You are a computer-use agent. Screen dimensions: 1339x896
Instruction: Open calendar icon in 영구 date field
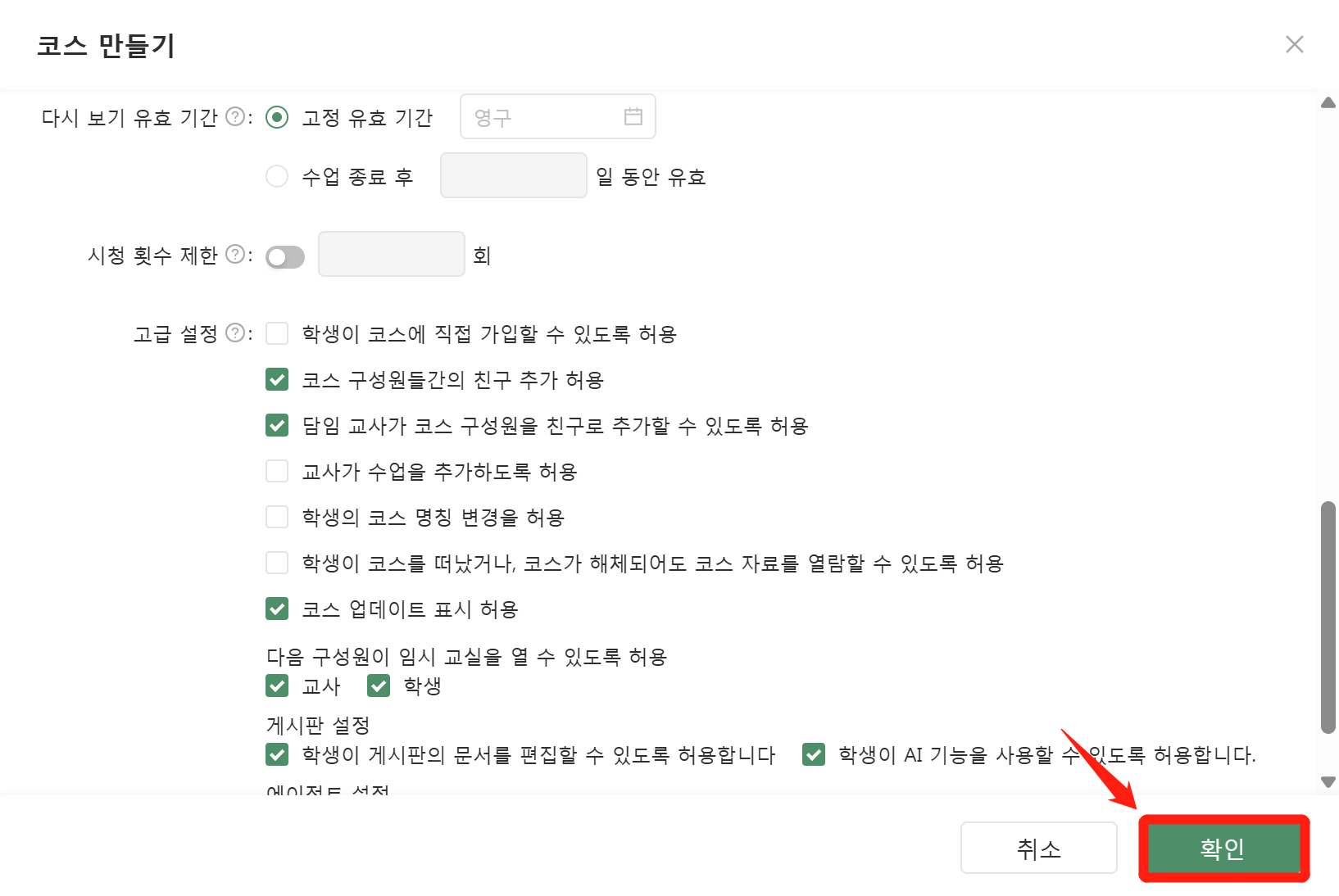pyautogui.click(x=633, y=116)
